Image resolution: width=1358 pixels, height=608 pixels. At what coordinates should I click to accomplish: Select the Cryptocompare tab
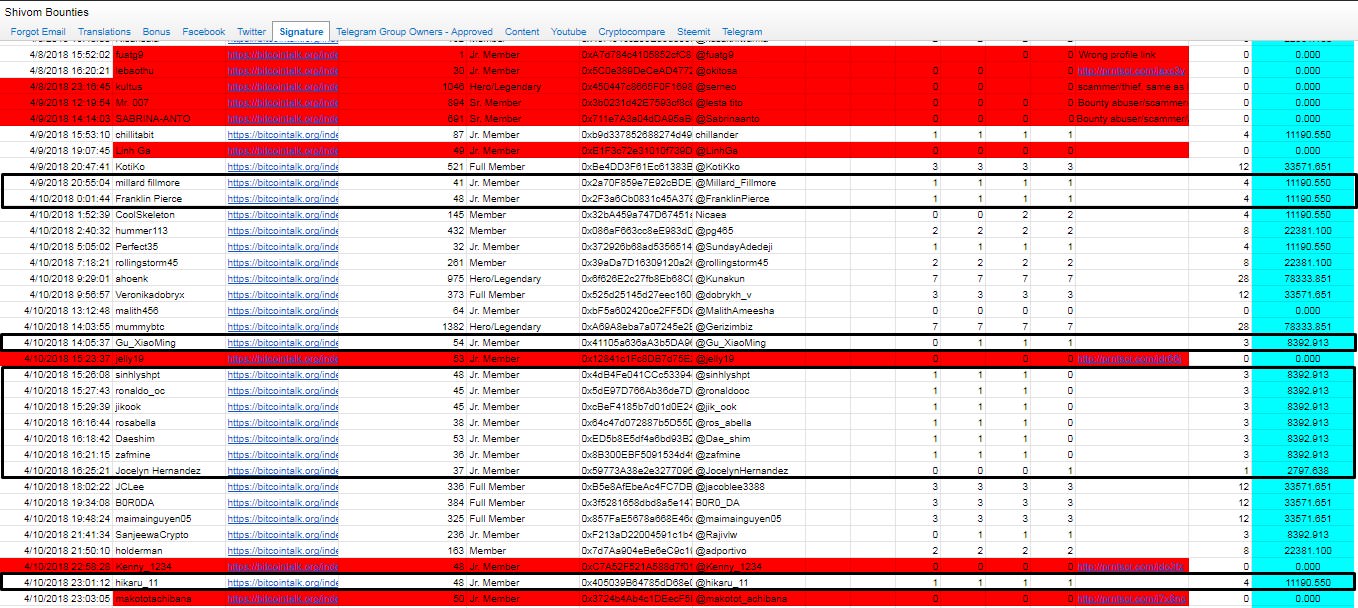click(632, 32)
